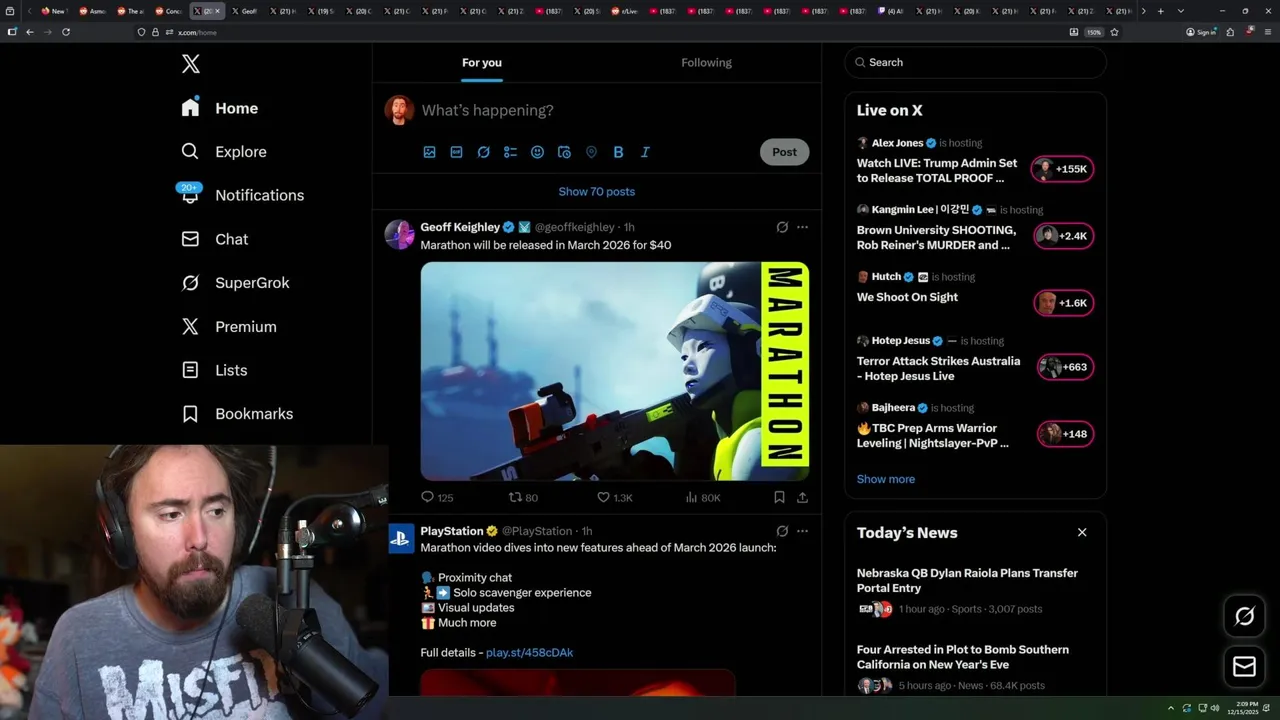The height and width of the screenshot is (720, 1280).
Task: Click Grok icon on Geoff Keighley post
Action: (x=782, y=227)
